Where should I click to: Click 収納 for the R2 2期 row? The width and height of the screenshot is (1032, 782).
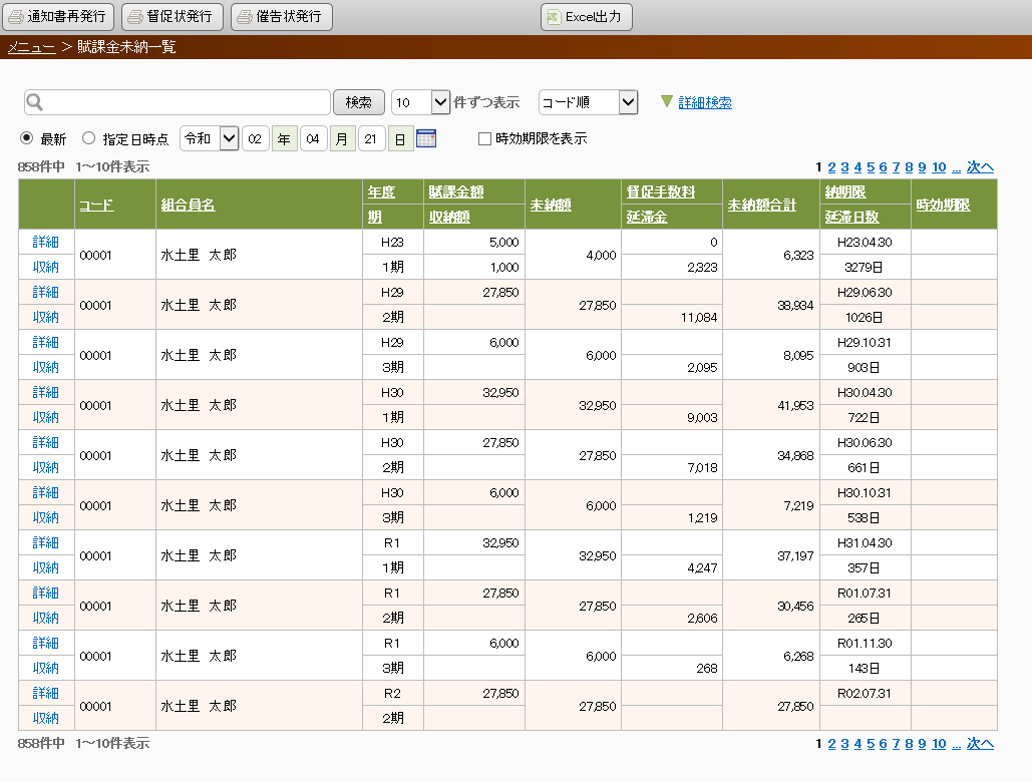[x=46, y=718]
